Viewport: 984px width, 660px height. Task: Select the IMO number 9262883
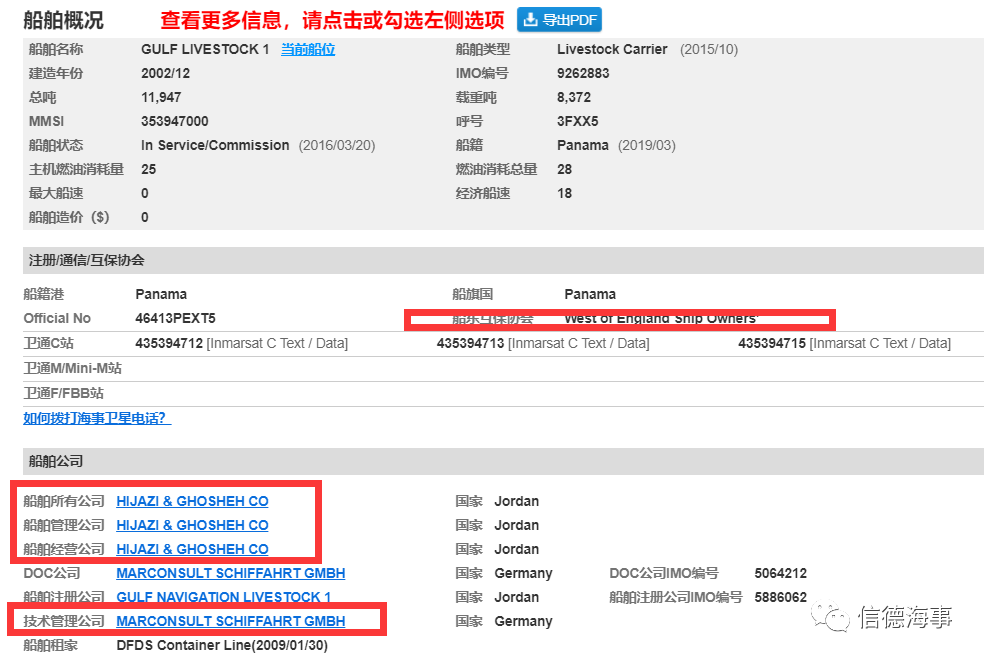point(583,73)
